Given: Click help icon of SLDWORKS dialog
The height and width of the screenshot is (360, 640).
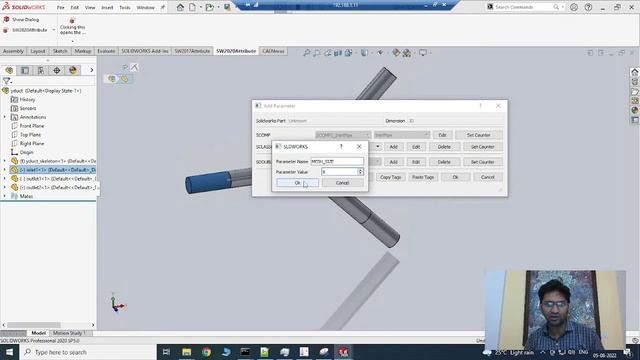Looking at the screenshot, I should click(341, 147).
